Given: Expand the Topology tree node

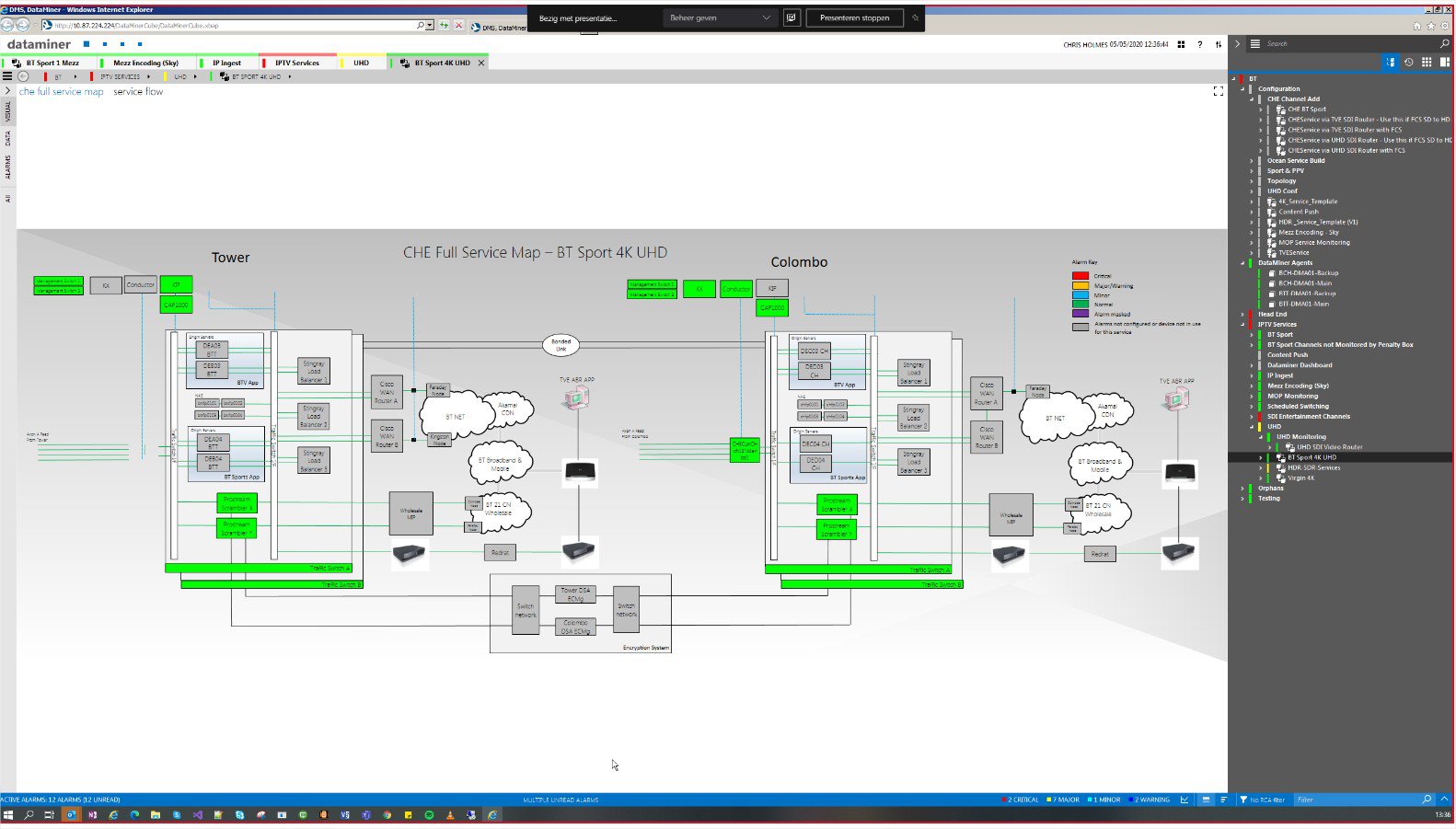Looking at the screenshot, I should tap(1252, 181).
